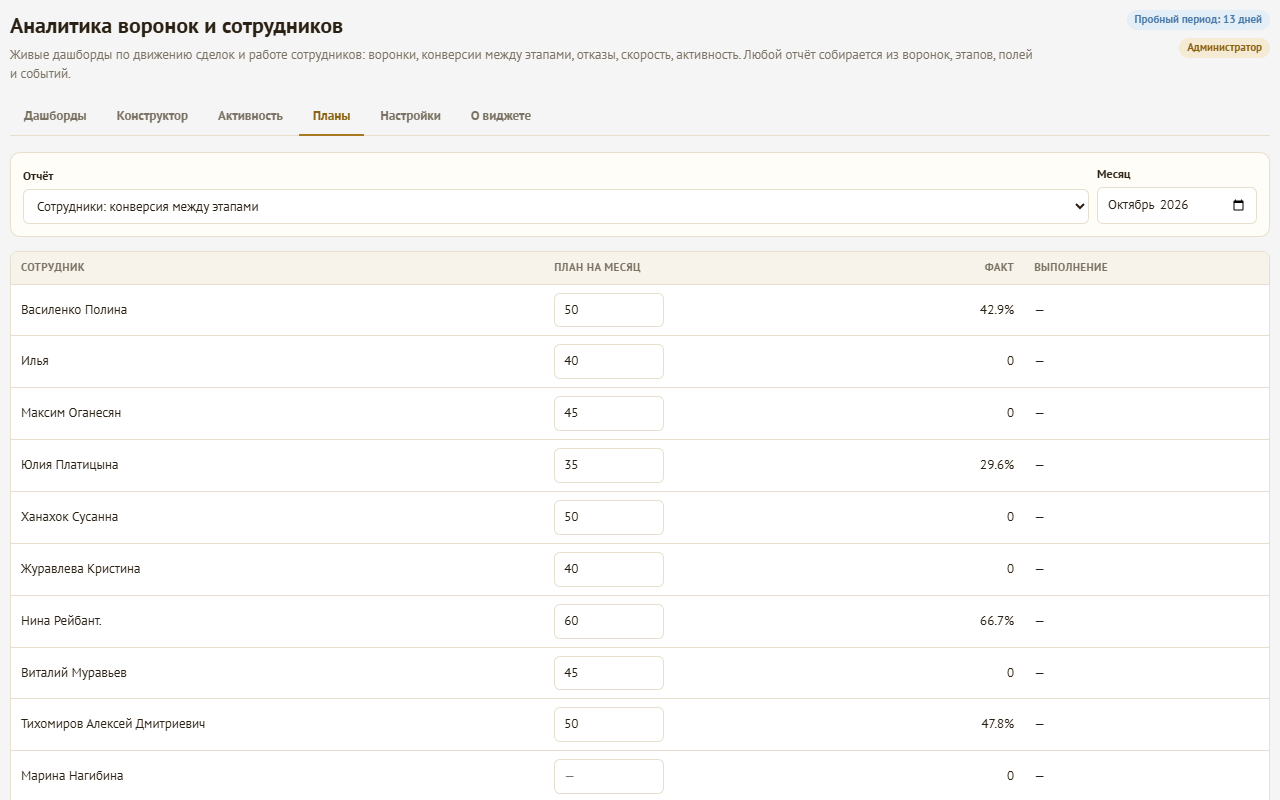1280x800 pixels.
Task: Edit monthly plan for Василенко Полина
Action: 609,310
